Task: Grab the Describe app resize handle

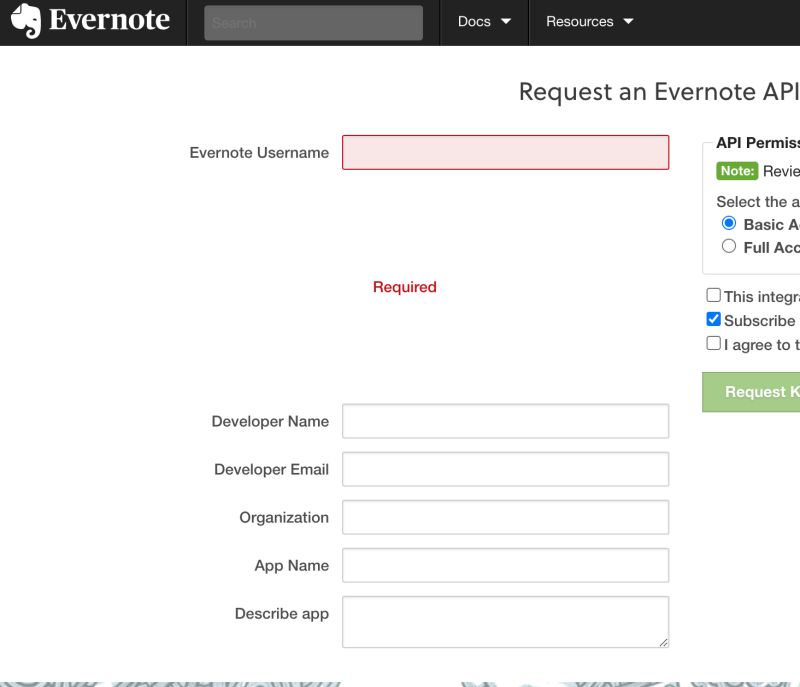Action: click(x=663, y=643)
